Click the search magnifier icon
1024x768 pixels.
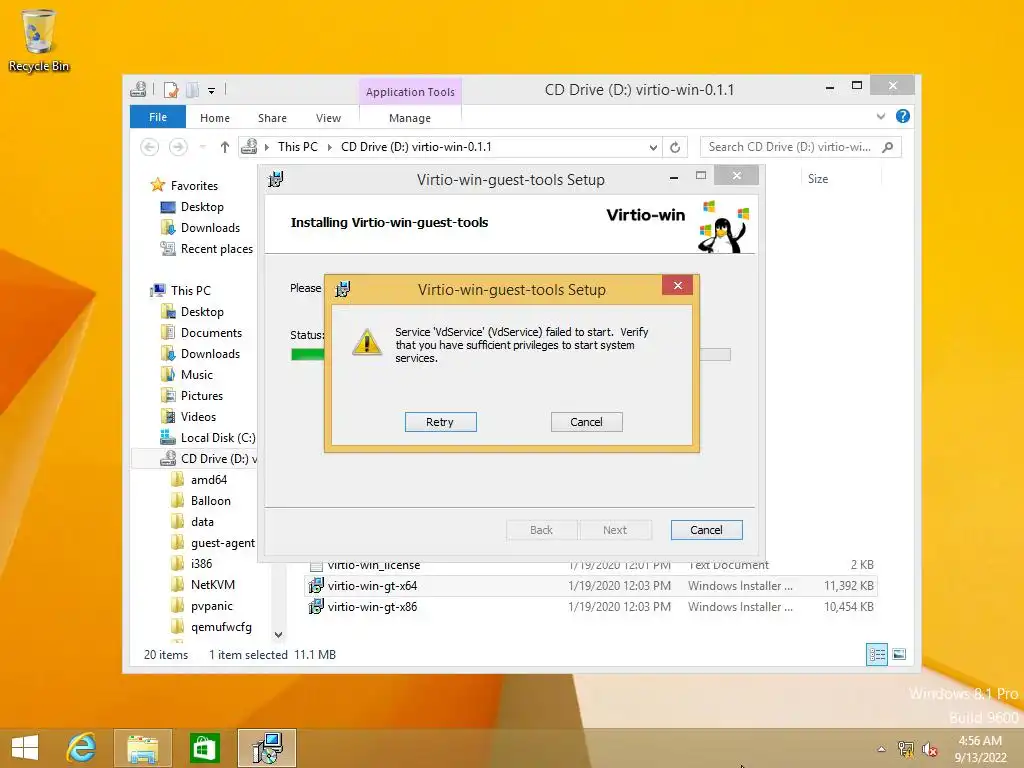(888, 147)
